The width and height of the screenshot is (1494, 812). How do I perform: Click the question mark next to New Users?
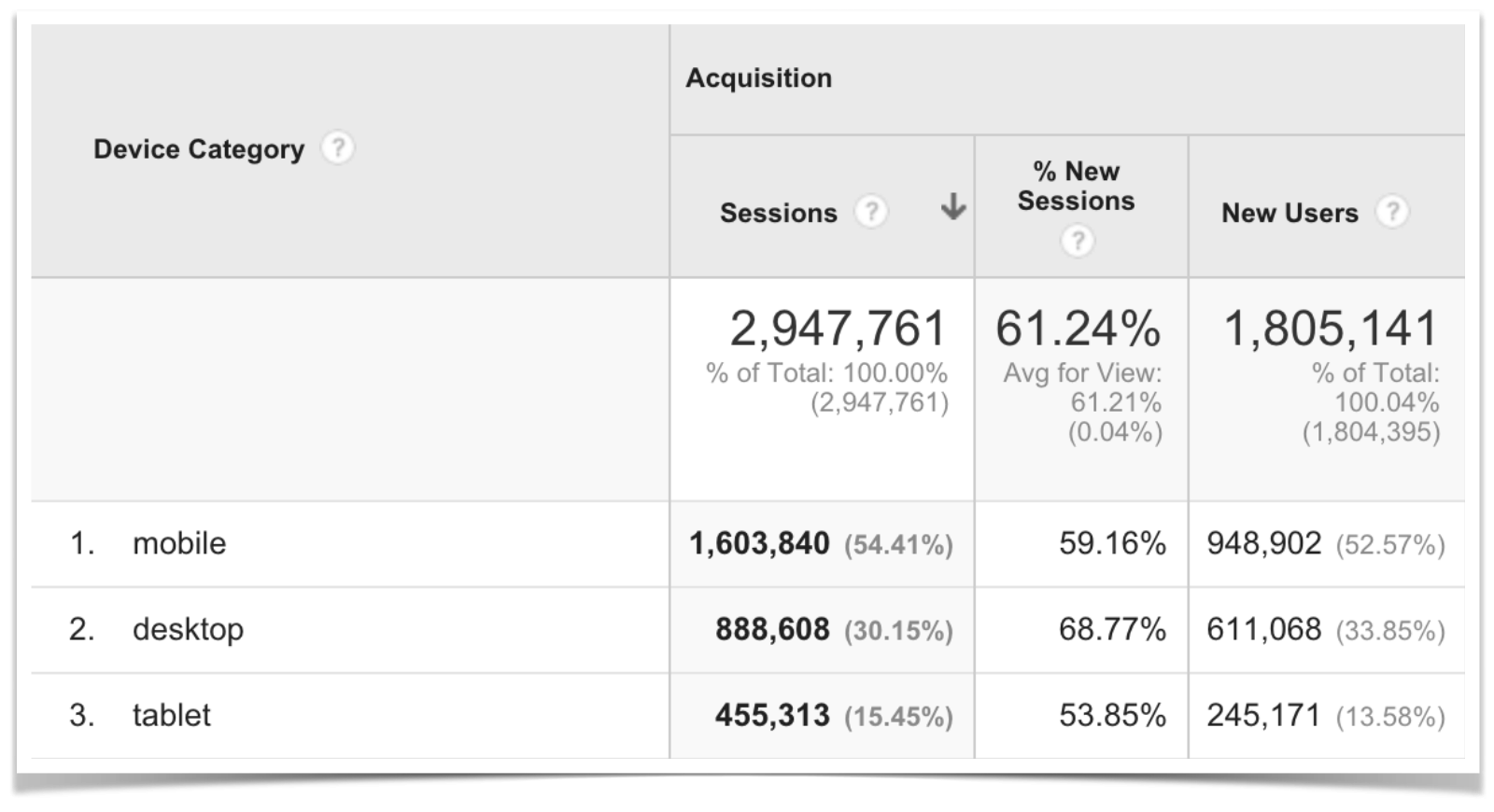pyautogui.click(x=1393, y=213)
